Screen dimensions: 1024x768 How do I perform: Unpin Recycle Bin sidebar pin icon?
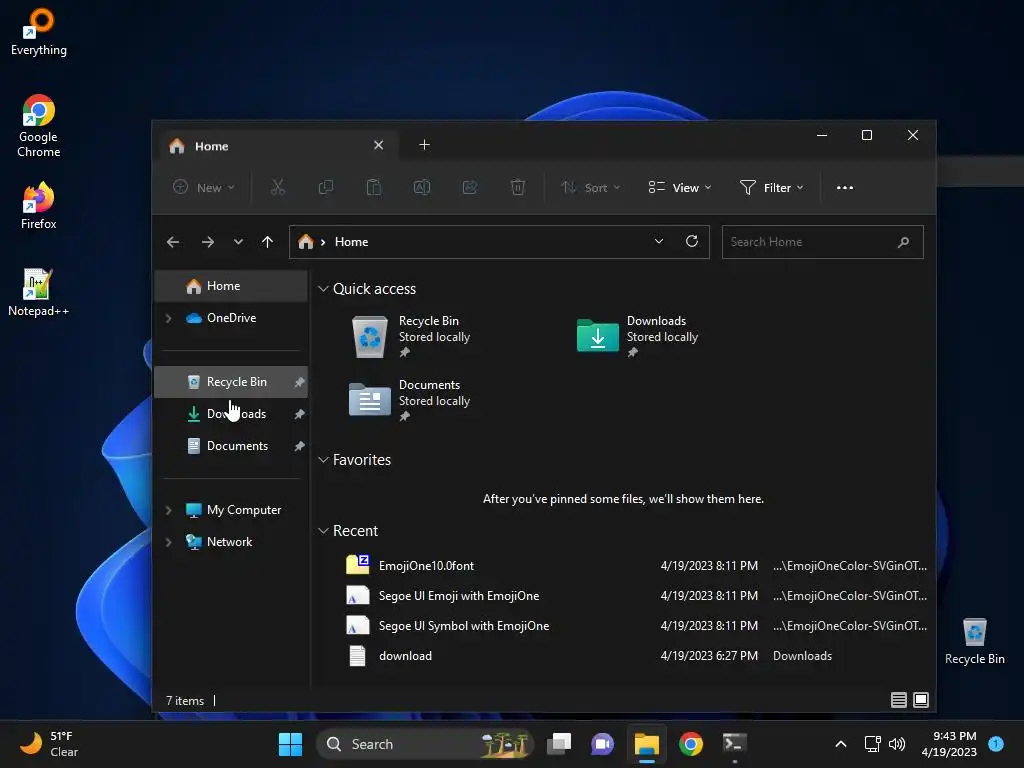click(299, 382)
